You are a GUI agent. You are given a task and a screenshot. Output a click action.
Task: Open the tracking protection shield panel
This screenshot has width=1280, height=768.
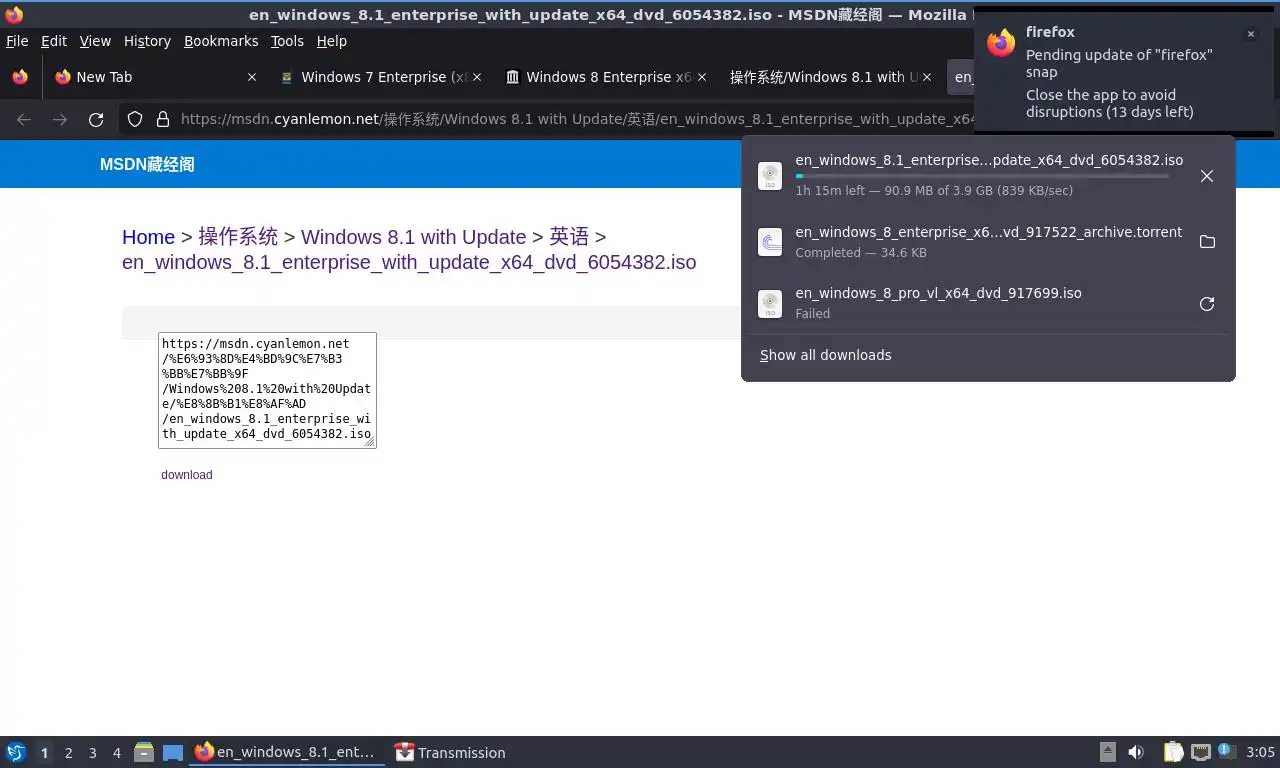click(x=135, y=119)
